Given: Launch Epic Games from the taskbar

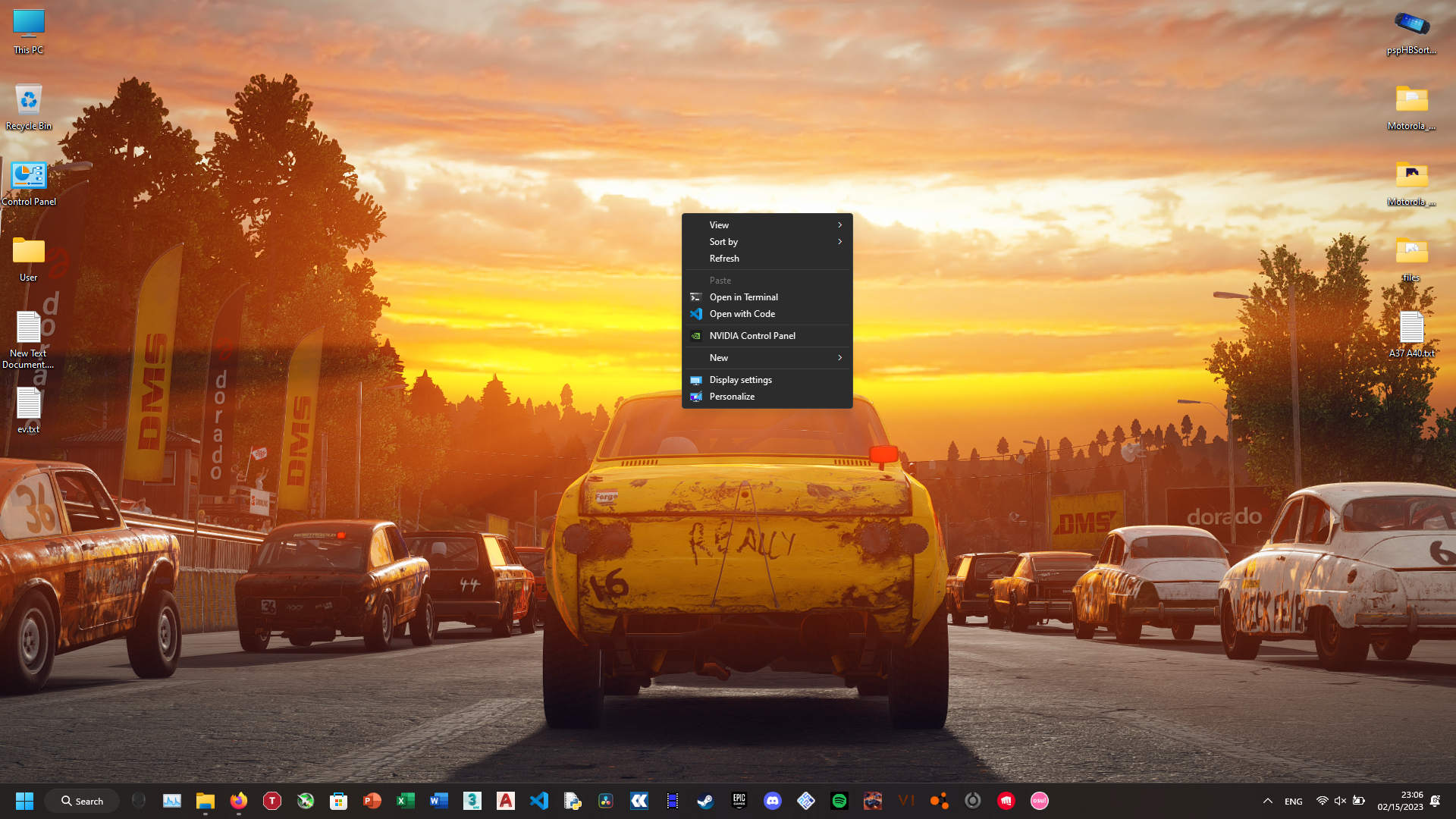Looking at the screenshot, I should [739, 801].
